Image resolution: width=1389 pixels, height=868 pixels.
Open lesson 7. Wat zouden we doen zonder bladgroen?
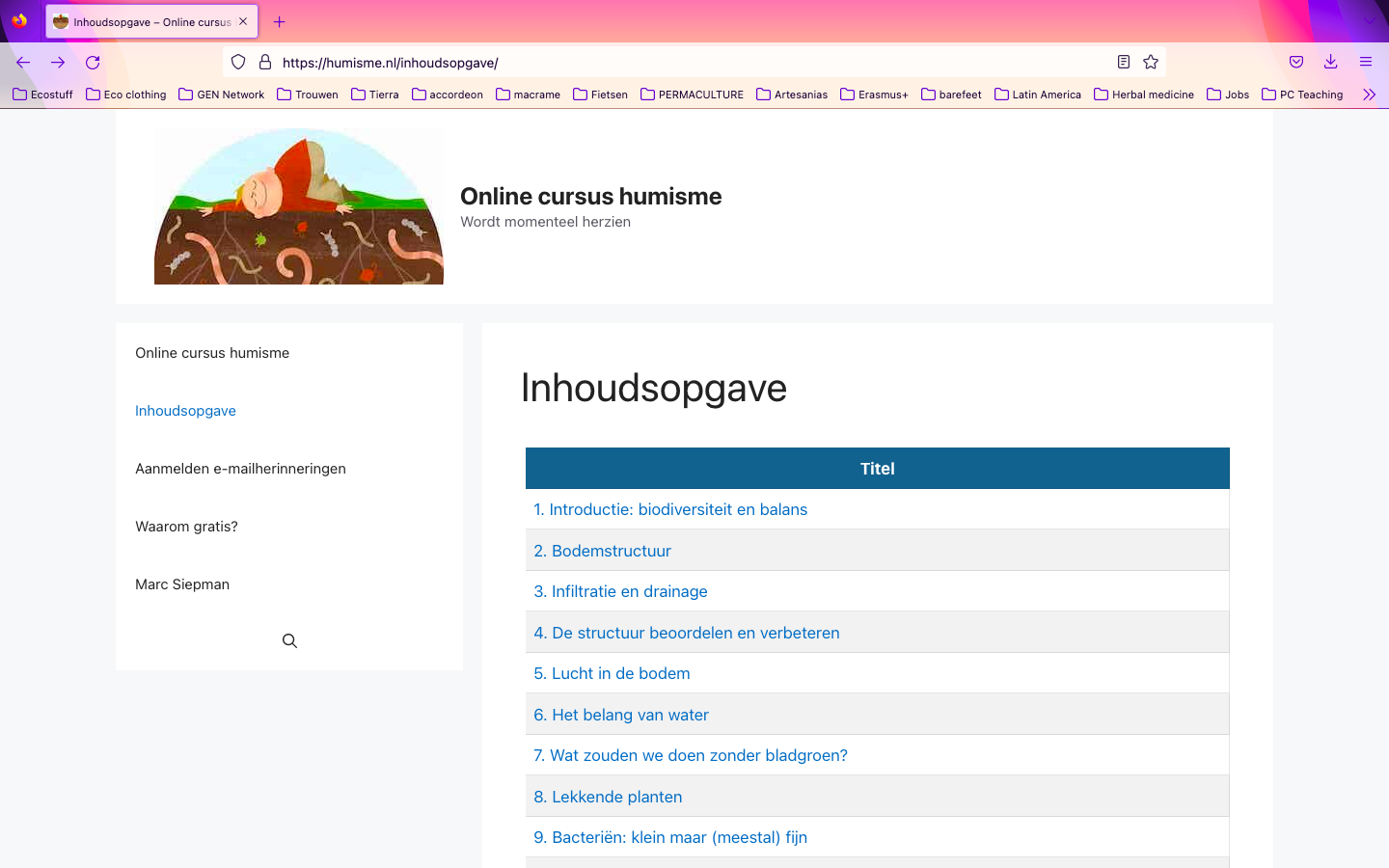coord(691,755)
